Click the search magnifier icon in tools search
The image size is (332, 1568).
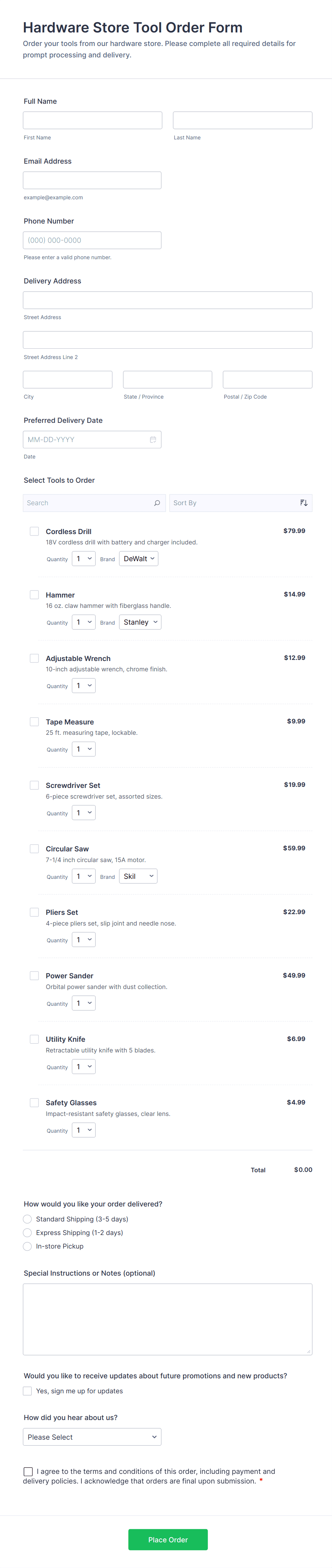(157, 503)
